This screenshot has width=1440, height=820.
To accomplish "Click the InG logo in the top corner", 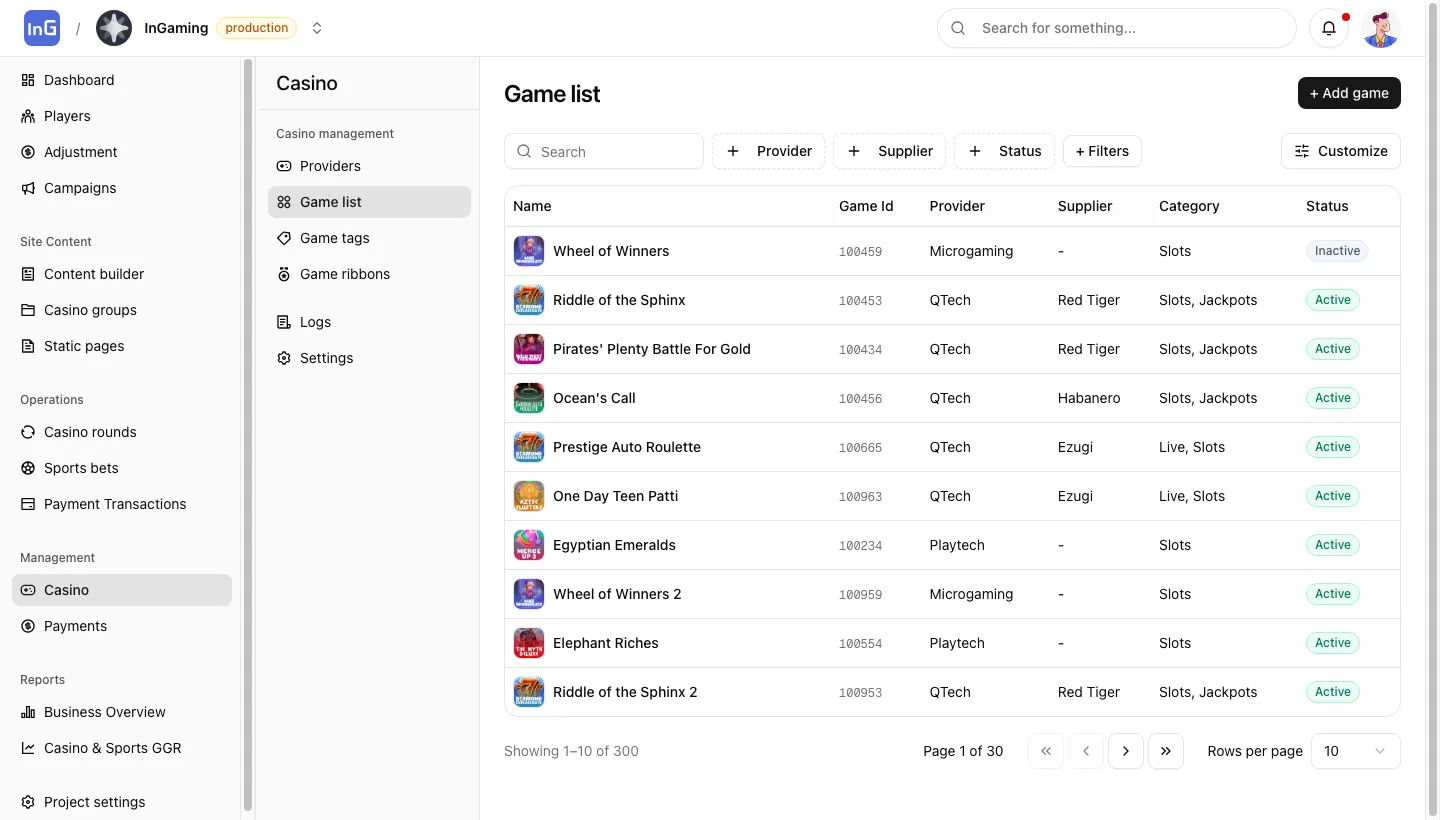I will [x=41, y=27].
